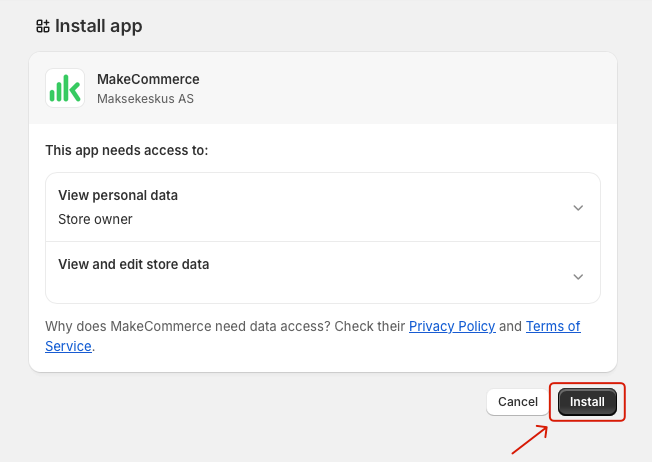Click the "Install app" page heading
This screenshot has width=652, height=462.
[98, 26]
